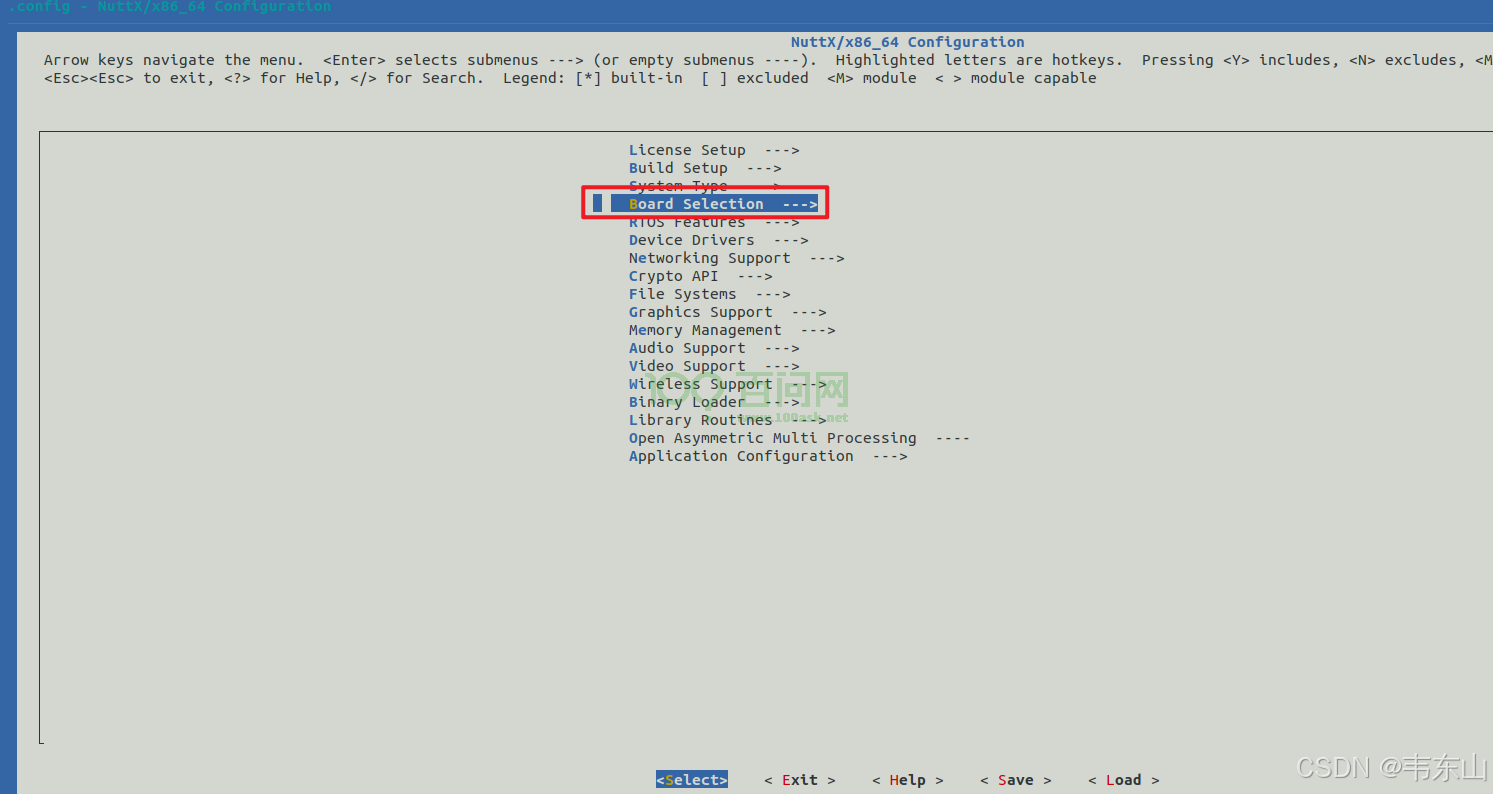Image resolution: width=1493 pixels, height=794 pixels.
Task: Open the Graphics Support submenu
Action: click(x=727, y=312)
